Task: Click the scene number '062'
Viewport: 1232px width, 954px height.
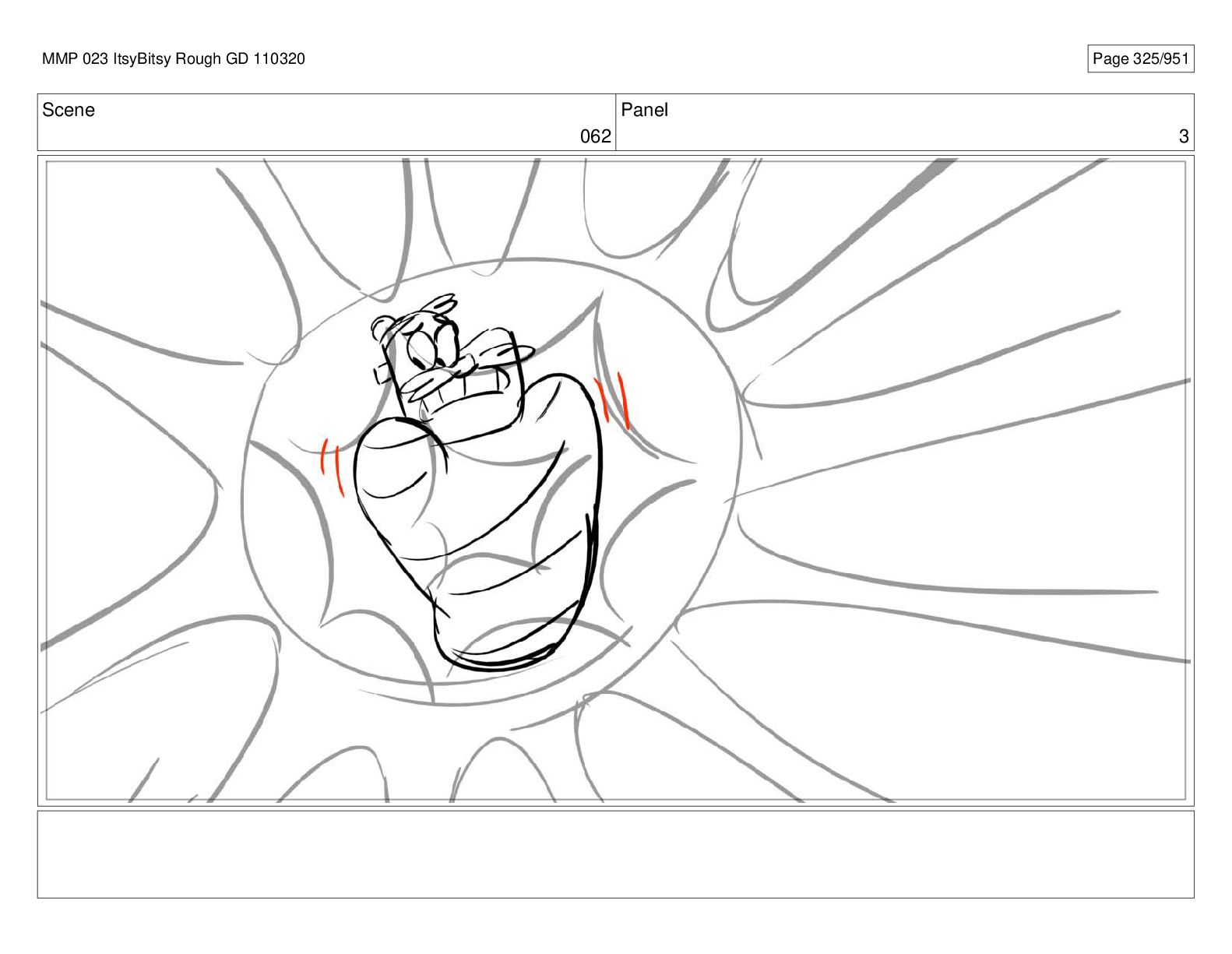Action: [x=596, y=137]
